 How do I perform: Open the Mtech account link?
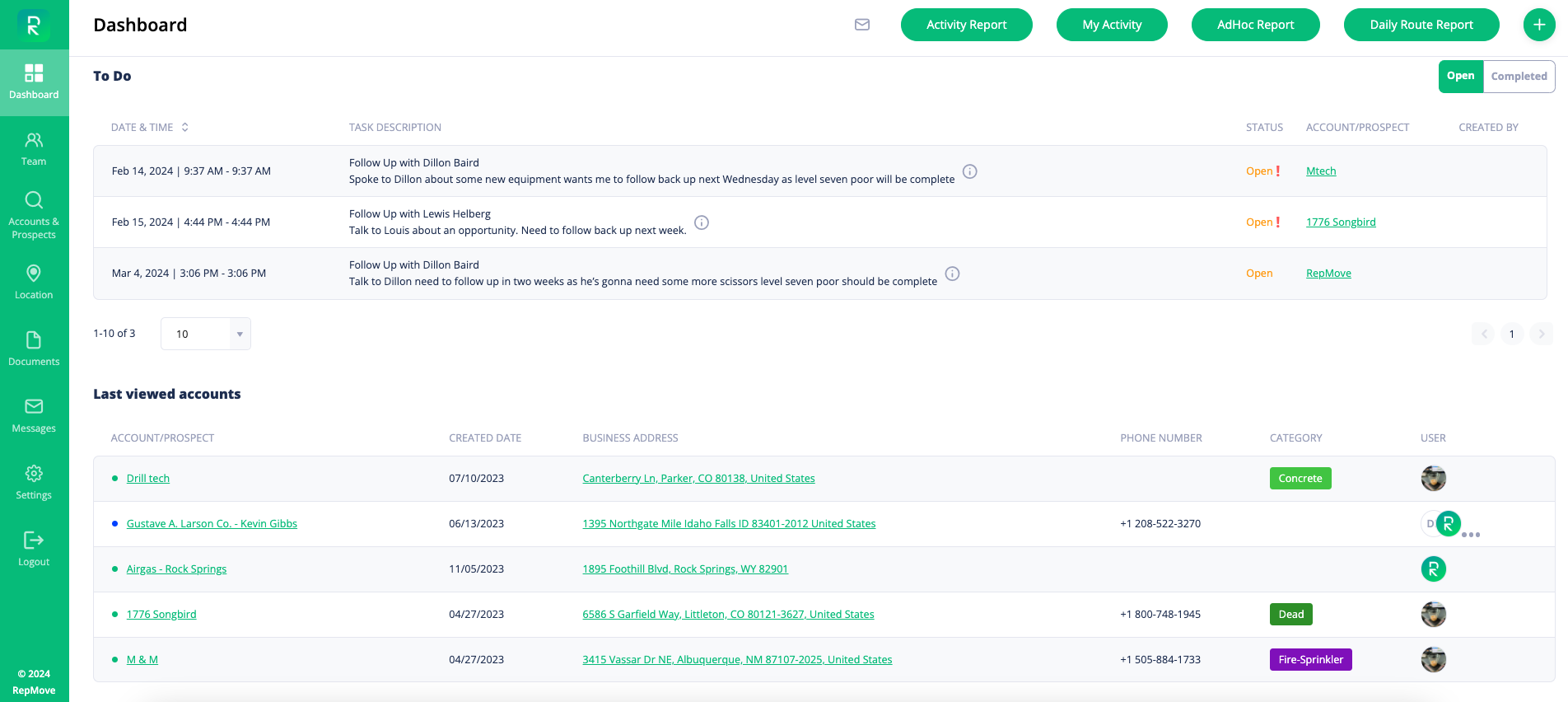(1321, 171)
